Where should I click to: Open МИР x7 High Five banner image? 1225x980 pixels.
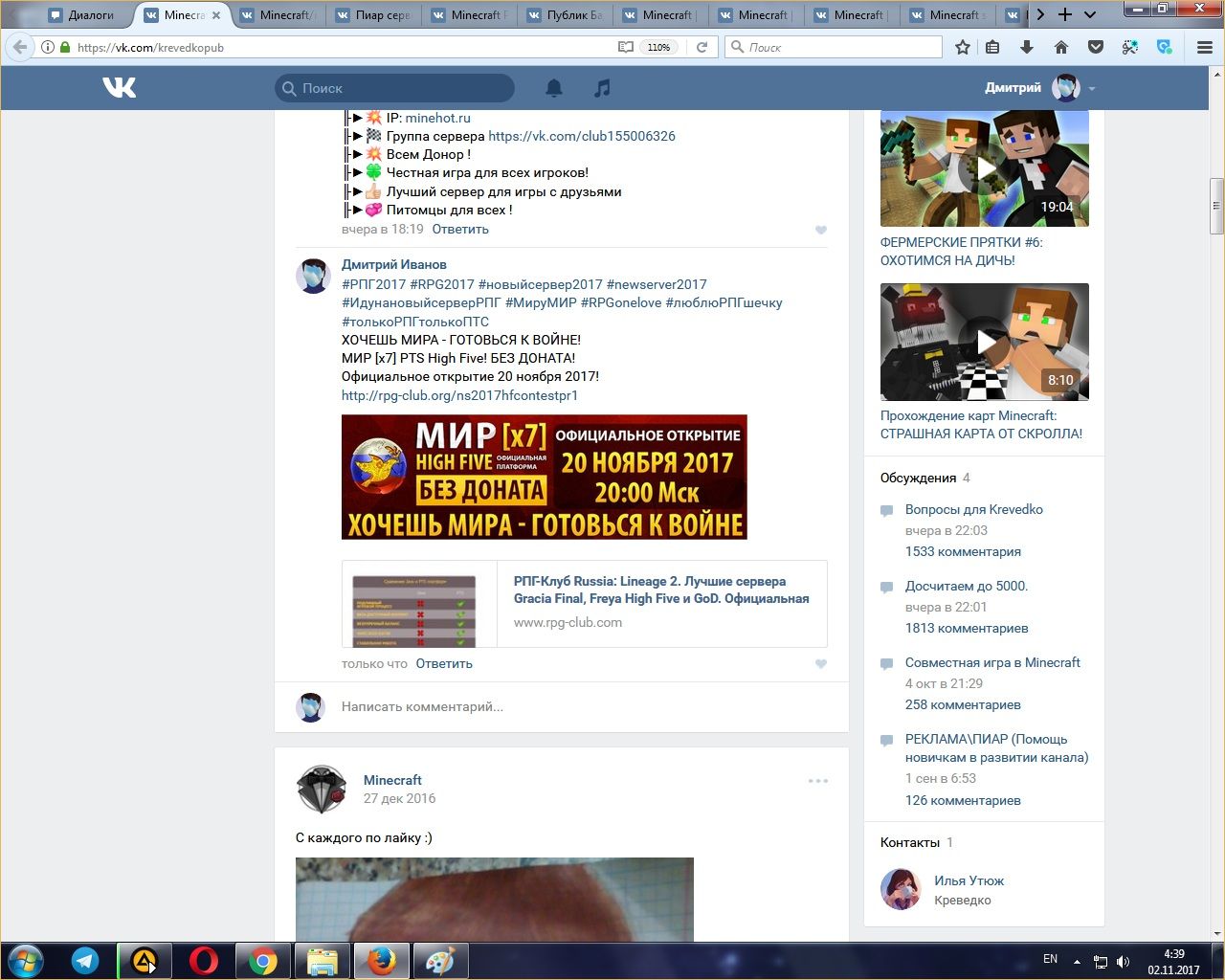click(545, 477)
